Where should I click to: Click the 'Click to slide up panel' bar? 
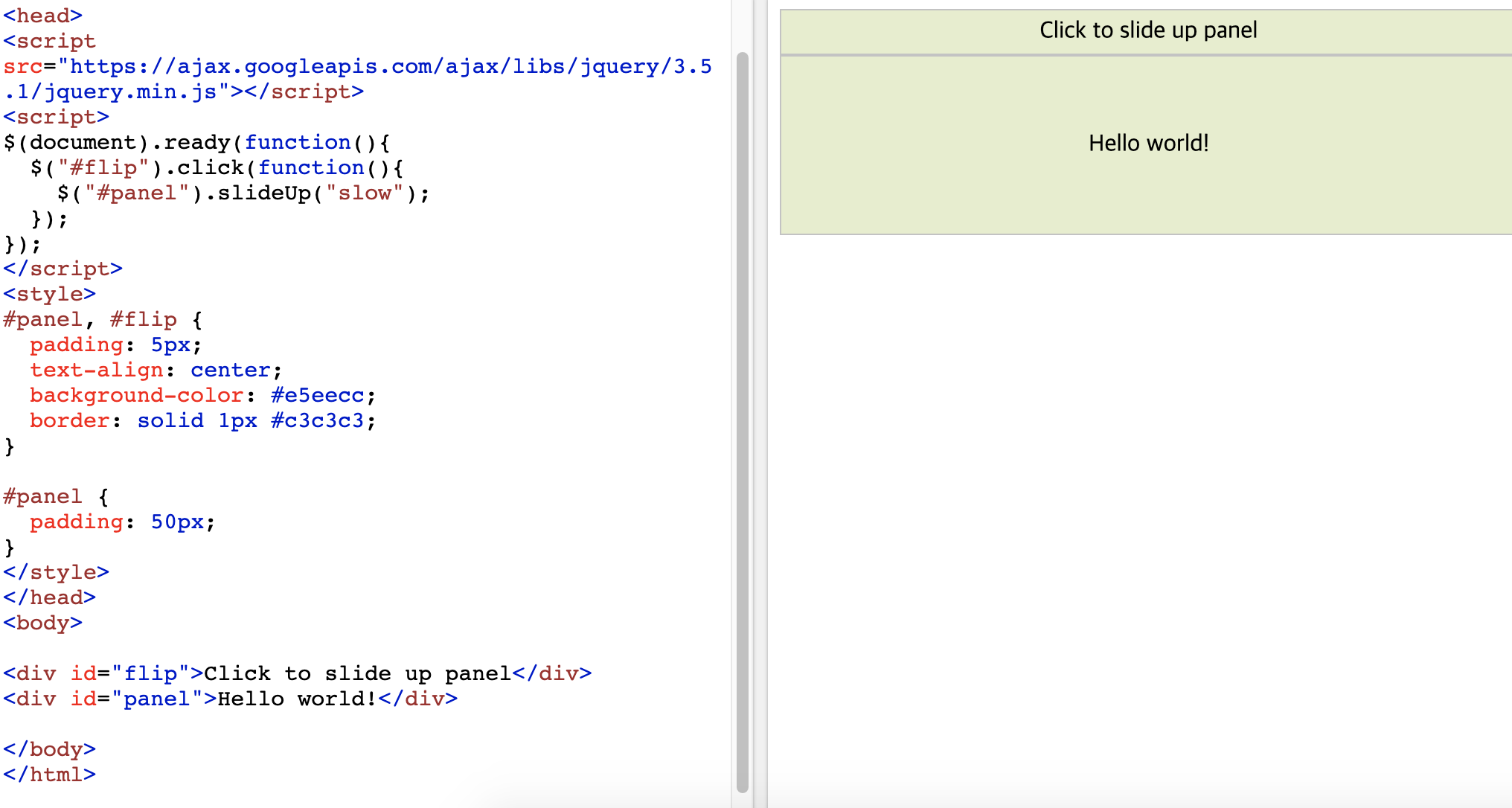click(1147, 31)
